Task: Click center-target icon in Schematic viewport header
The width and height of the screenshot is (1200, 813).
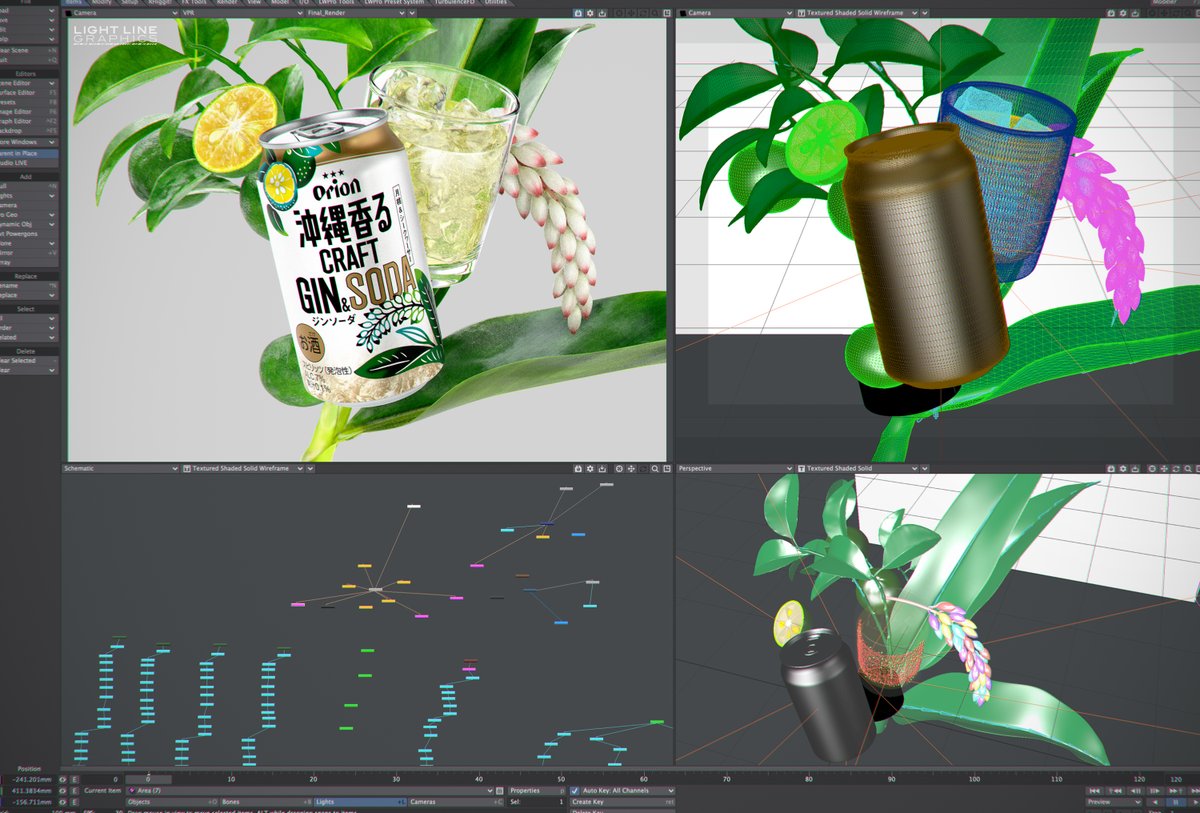Action: 619,468
